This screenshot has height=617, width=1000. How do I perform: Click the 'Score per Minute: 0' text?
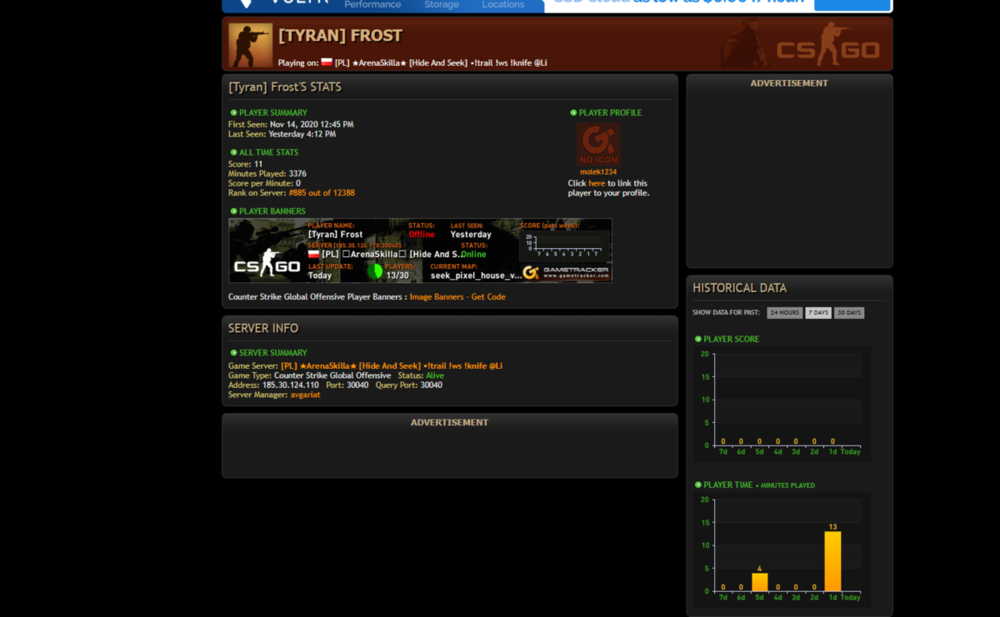(x=264, y=183)
